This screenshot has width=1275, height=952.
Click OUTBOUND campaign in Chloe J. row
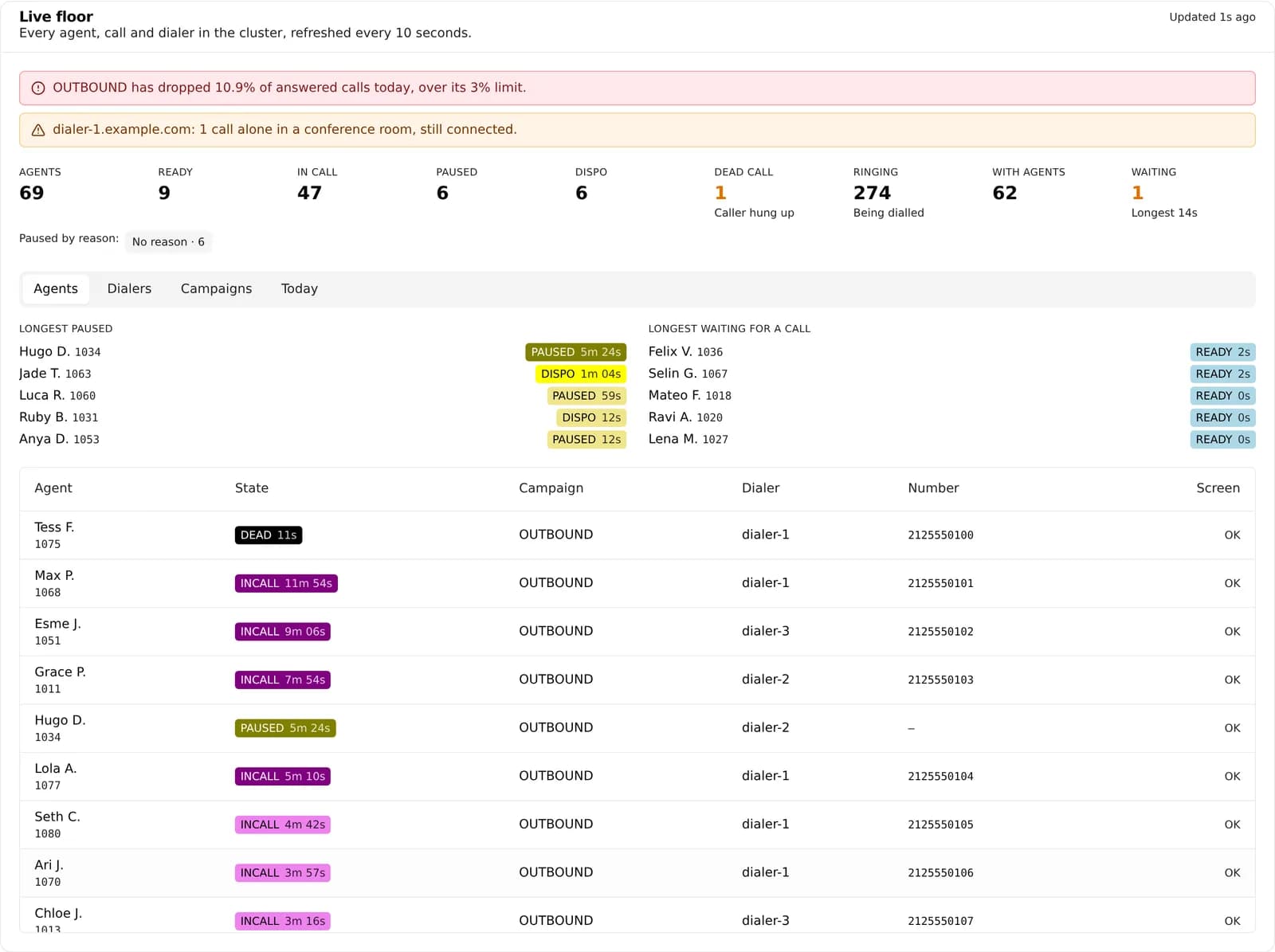555,921
